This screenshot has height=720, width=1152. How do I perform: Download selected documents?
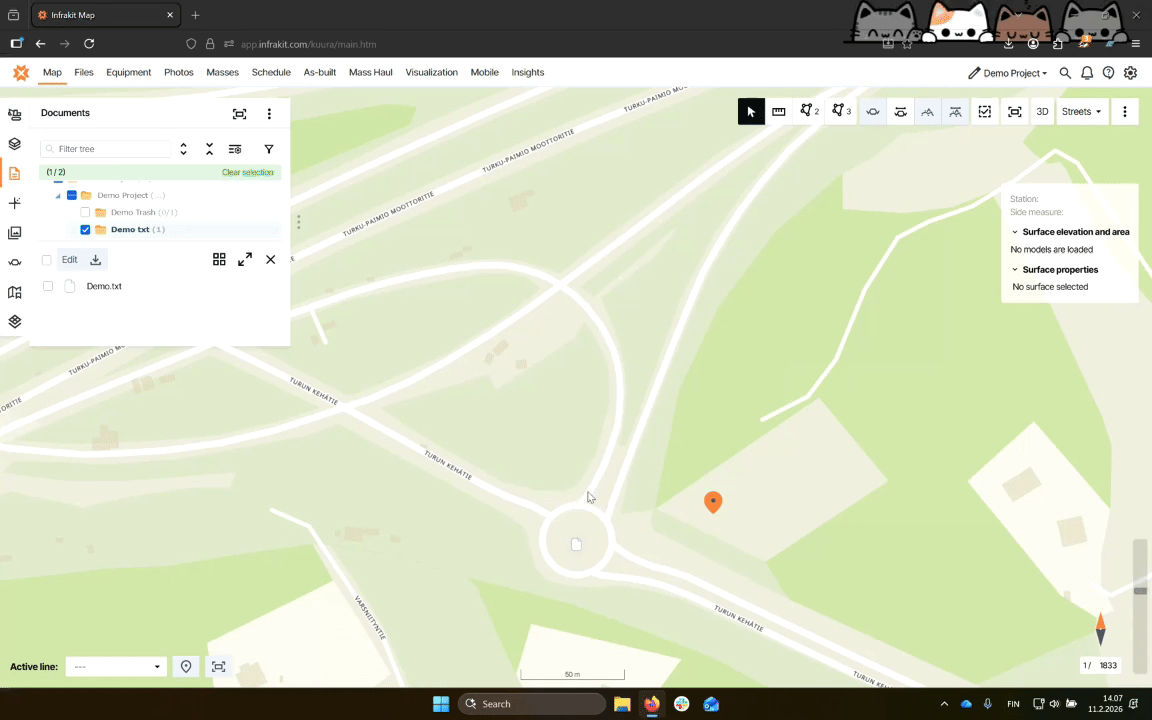pos(96,259)
